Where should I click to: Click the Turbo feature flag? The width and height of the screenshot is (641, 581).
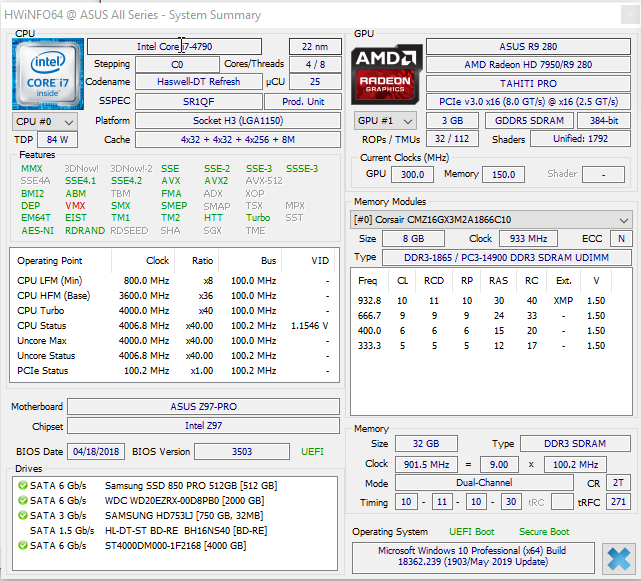coord(258,218)
